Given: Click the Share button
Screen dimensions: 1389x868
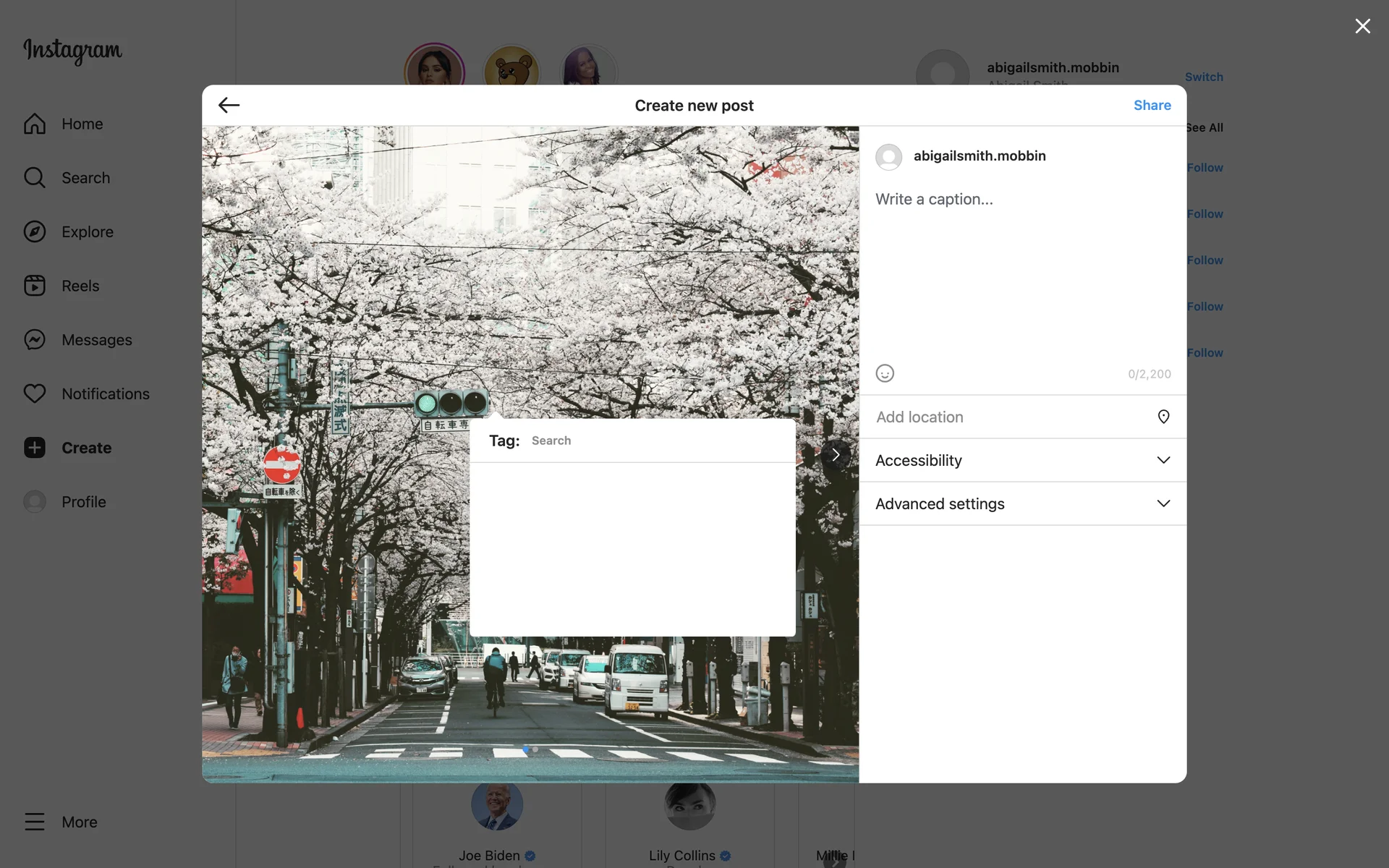Looking at the screenshot, I should click(x=1152, y=106).
